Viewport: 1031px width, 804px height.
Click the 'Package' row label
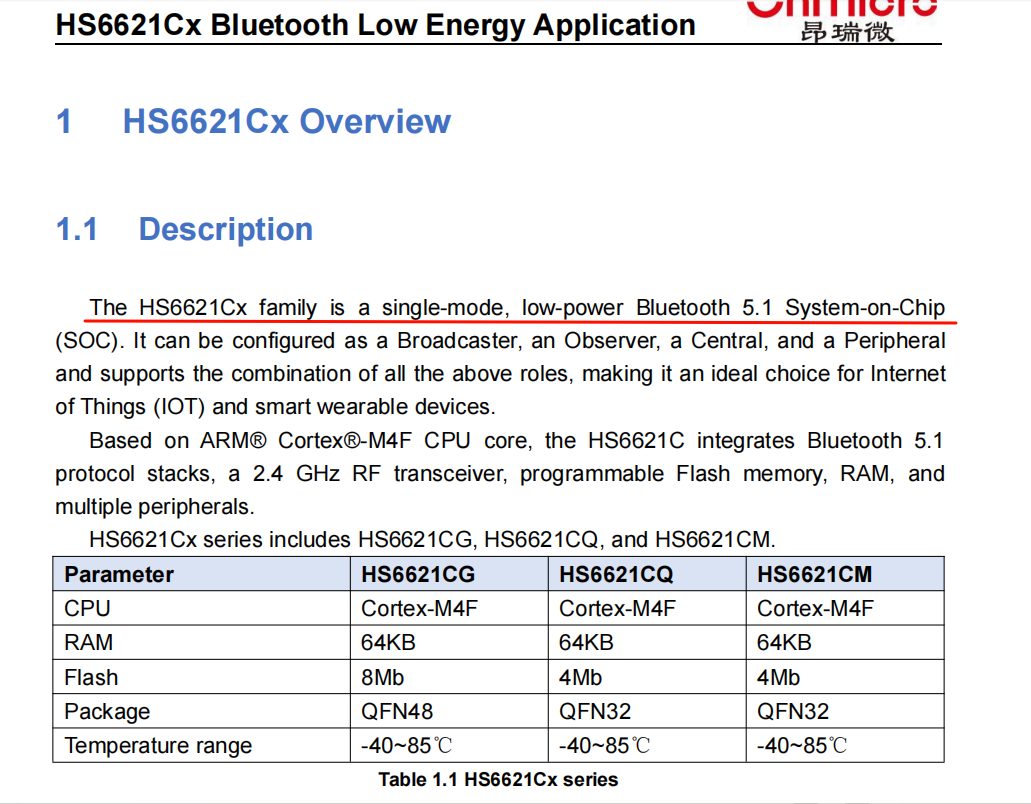click(201, 711)
